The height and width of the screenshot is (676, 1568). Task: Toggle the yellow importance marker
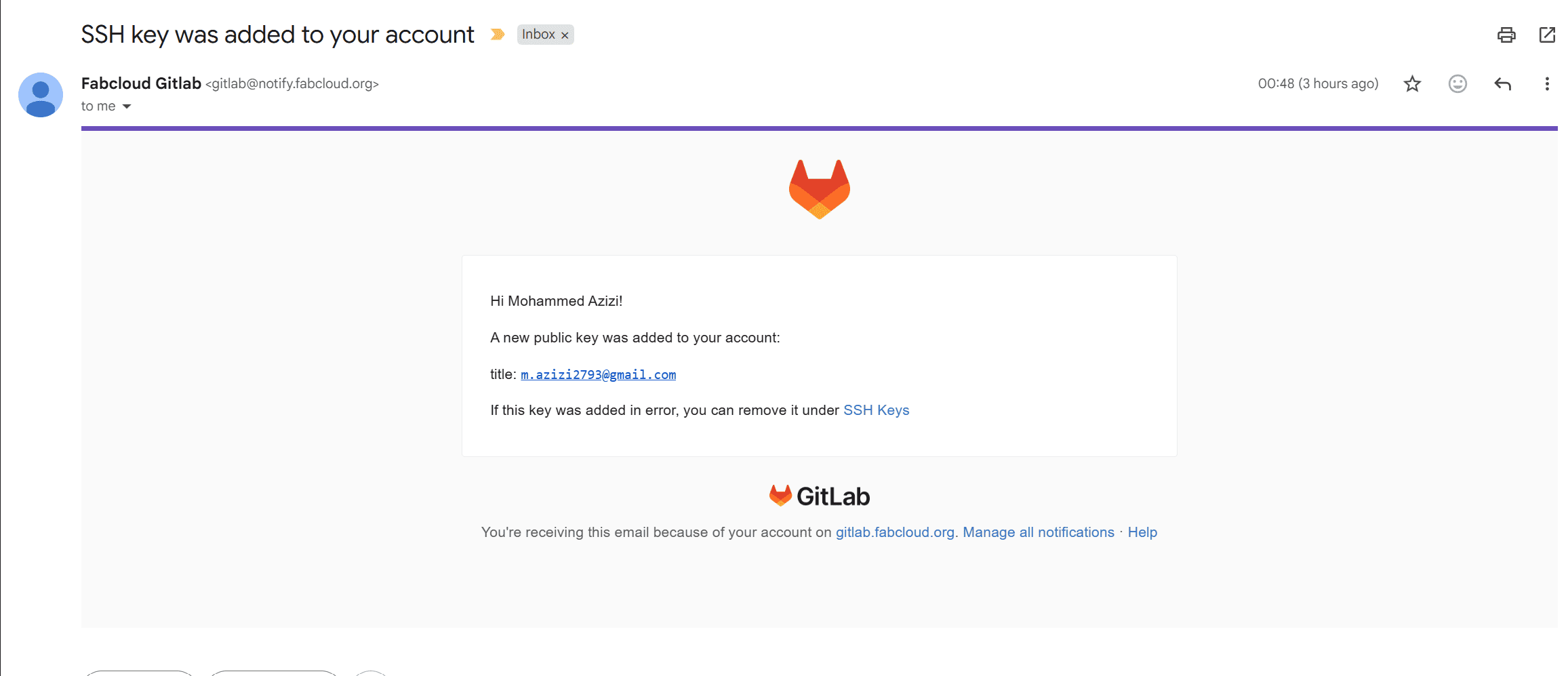click(498, 35)
